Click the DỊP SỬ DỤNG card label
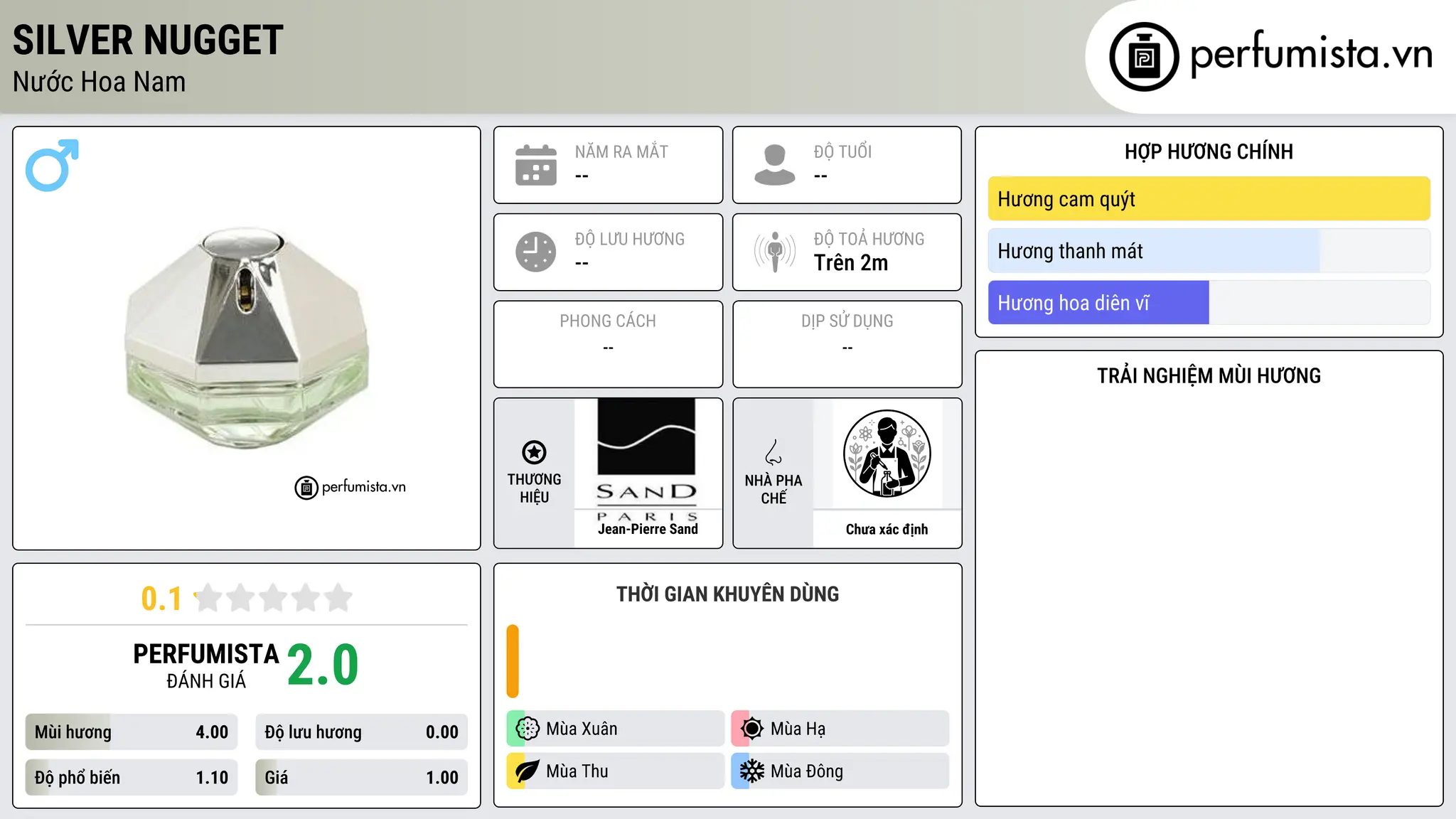 (847, 321)
